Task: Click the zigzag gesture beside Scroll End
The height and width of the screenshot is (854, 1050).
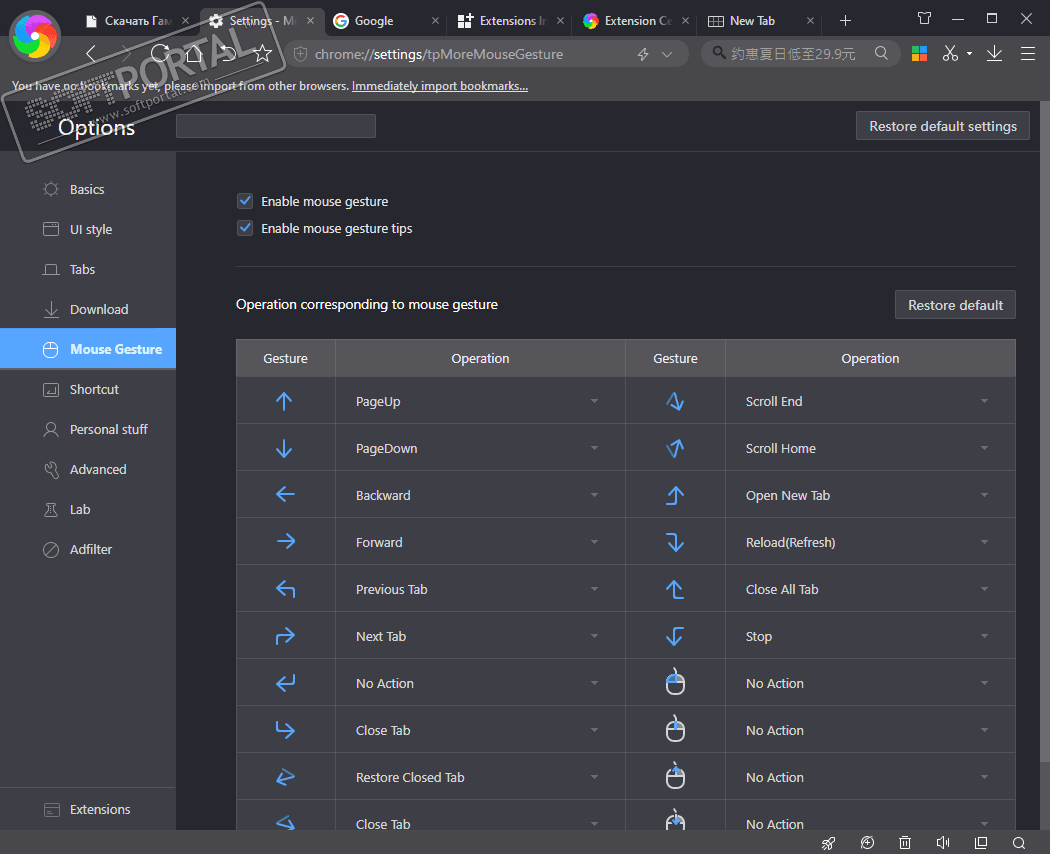Action: pos(675,401)
